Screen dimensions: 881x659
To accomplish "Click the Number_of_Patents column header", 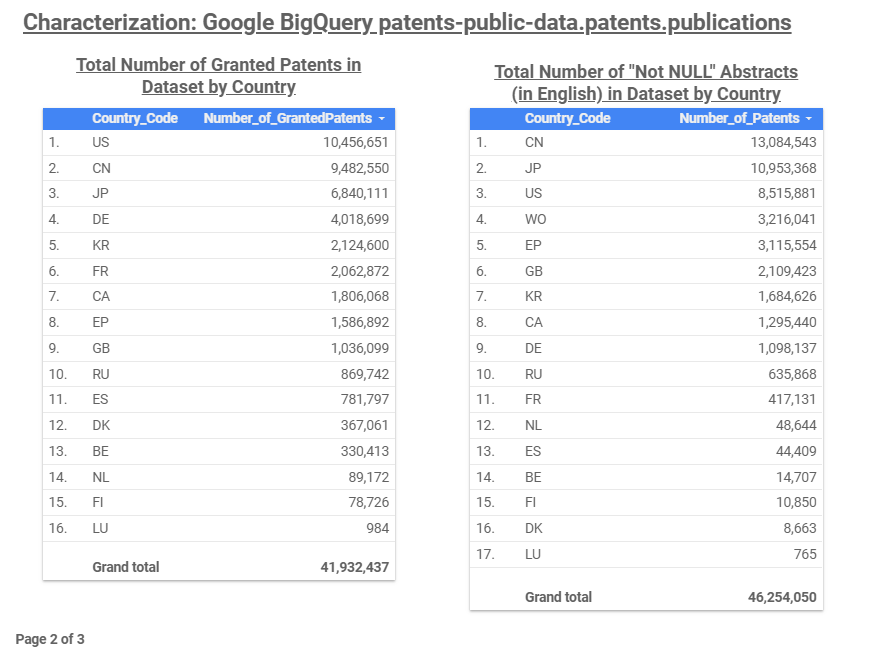I will tap(739, 118).
